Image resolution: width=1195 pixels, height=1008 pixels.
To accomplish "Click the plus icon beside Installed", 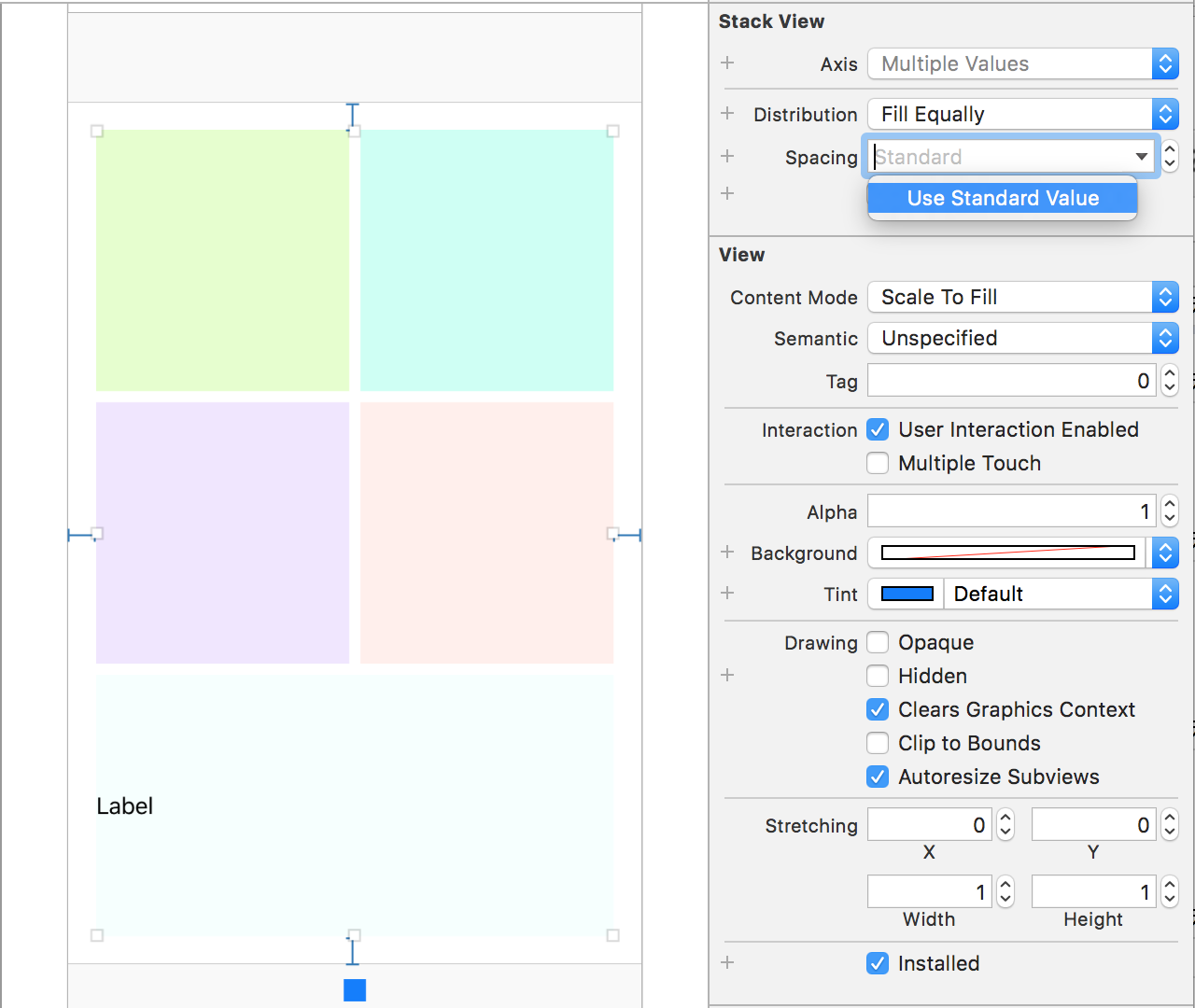I will click(727, 962).
